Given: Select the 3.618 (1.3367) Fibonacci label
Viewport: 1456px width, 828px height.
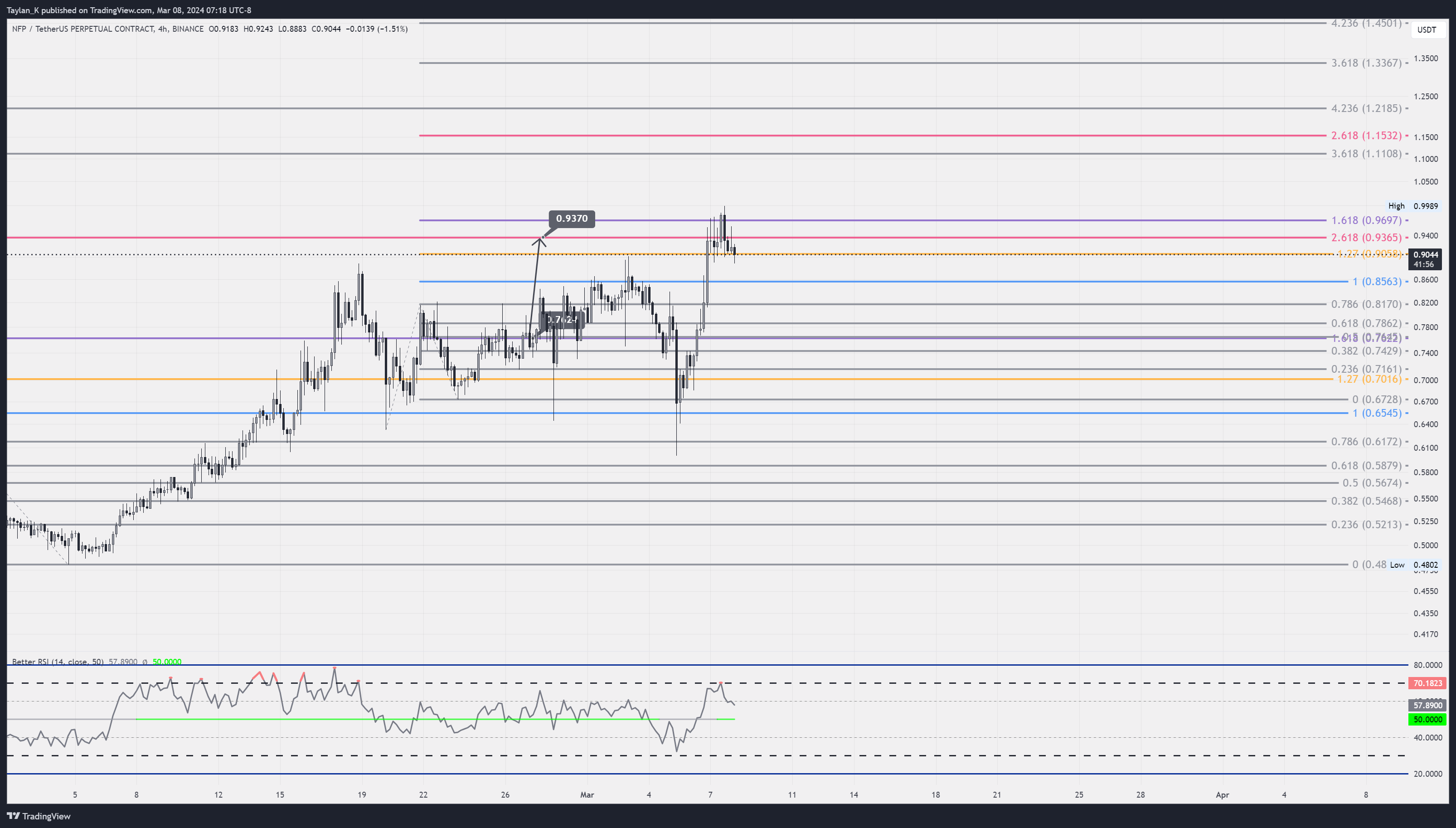Looking at the screenshot, I should click(x=1367, y=63).
